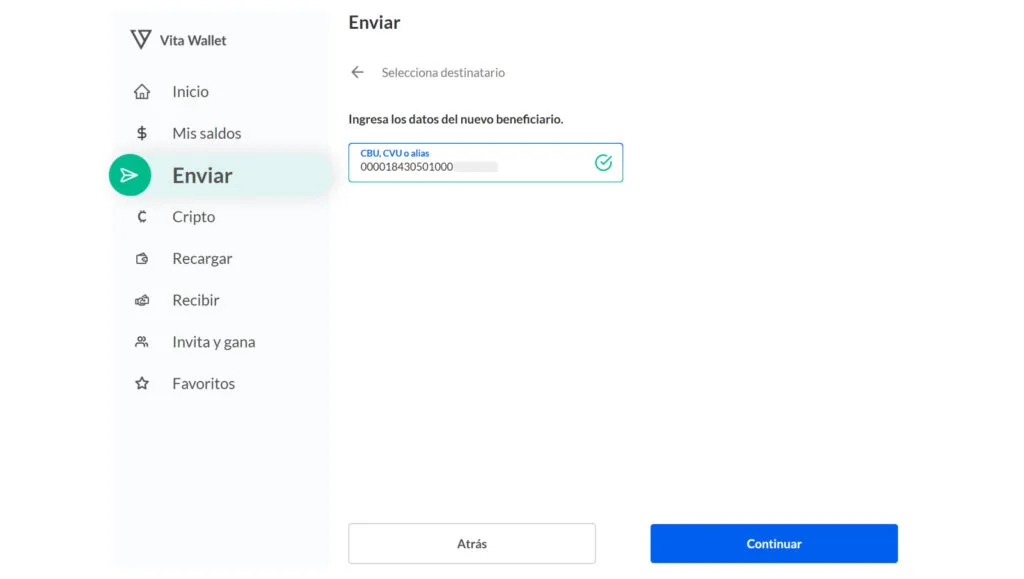The height and width of the screenshot is (579, 1024).
Task: Open the Inicio menu item
Action: pos(190,91)
